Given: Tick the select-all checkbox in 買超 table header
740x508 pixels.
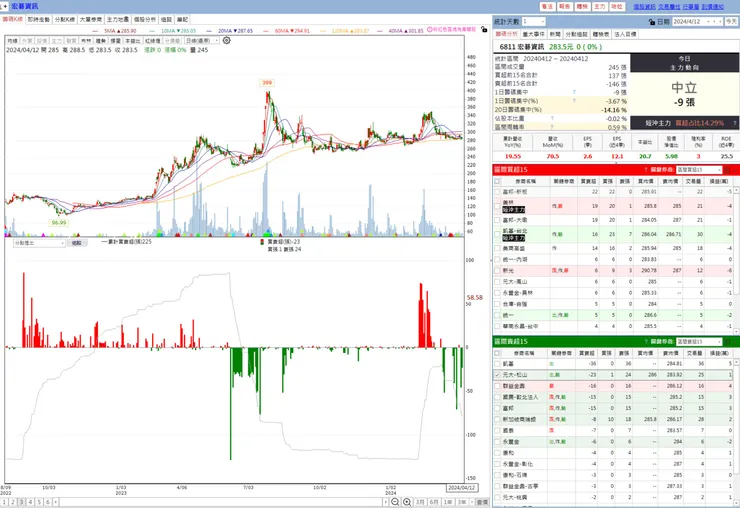Looking at the screenshot, I should [497, 181].
